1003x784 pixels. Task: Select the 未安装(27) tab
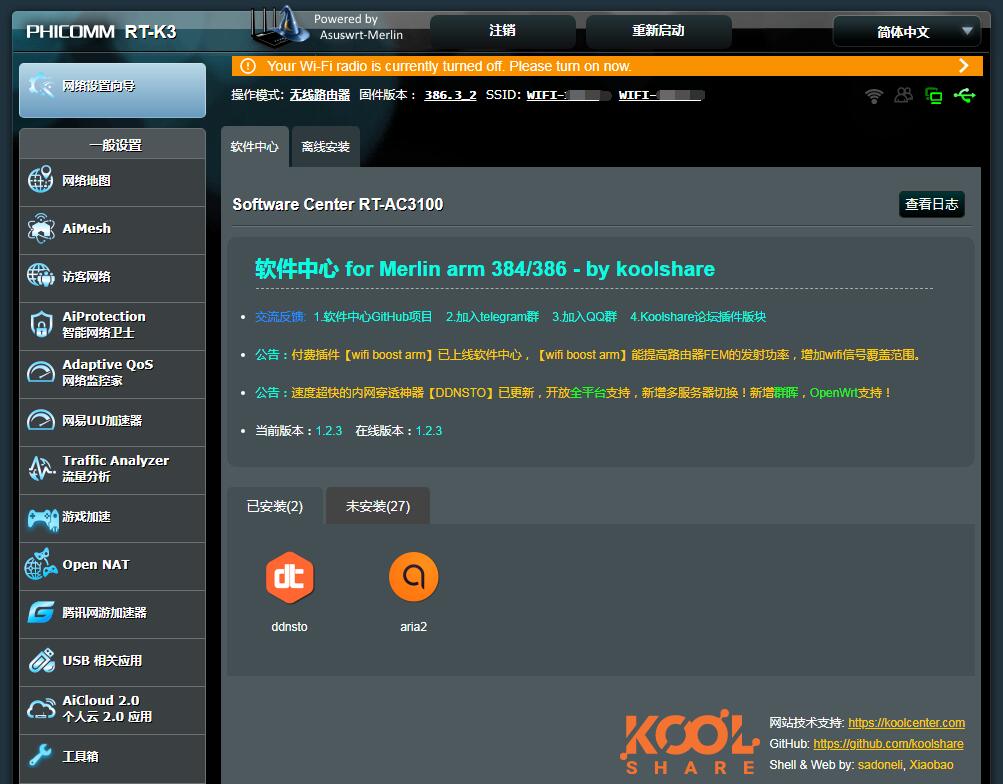coord(378,506)
